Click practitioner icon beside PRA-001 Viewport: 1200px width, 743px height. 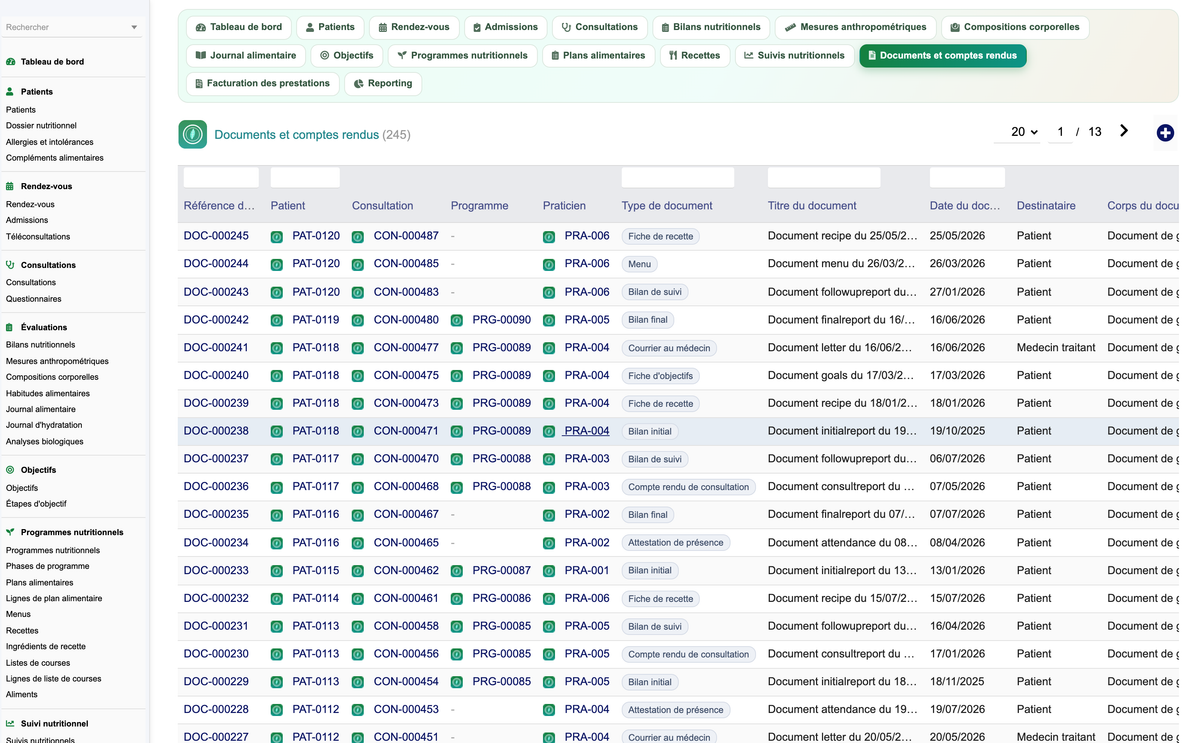tap(549, 571)
